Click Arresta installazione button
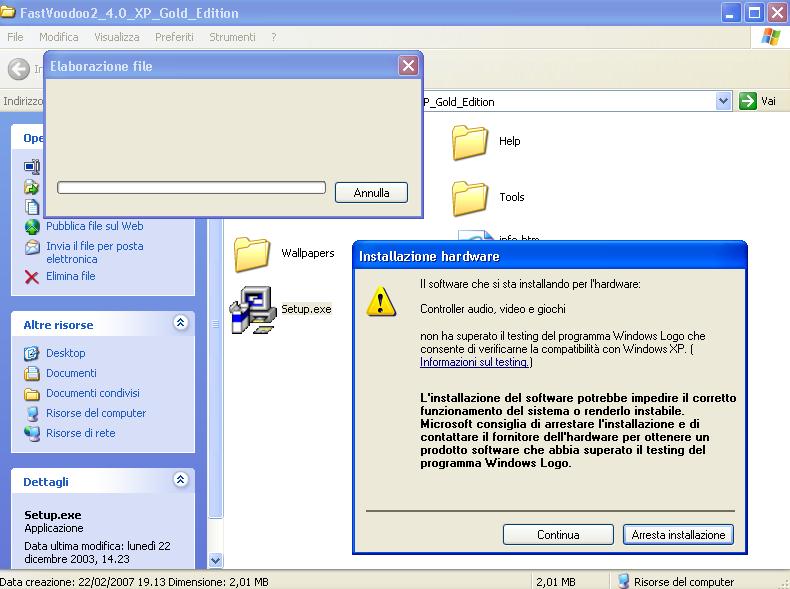 point(678,535)
